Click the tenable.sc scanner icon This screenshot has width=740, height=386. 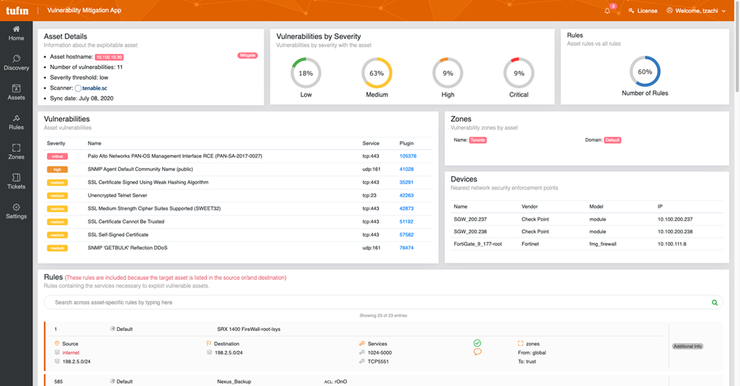tap(78, 88)
